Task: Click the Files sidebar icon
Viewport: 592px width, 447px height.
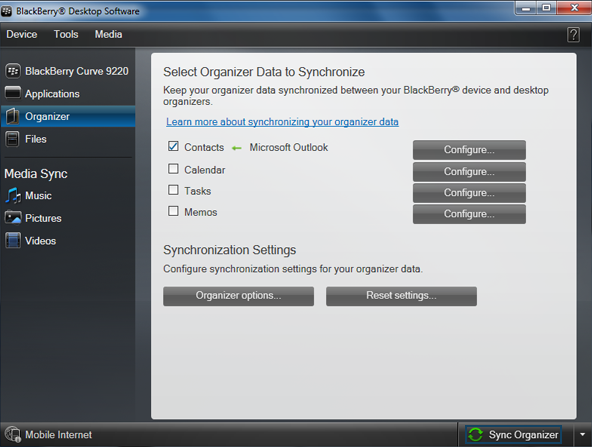Action: (12, 139)
